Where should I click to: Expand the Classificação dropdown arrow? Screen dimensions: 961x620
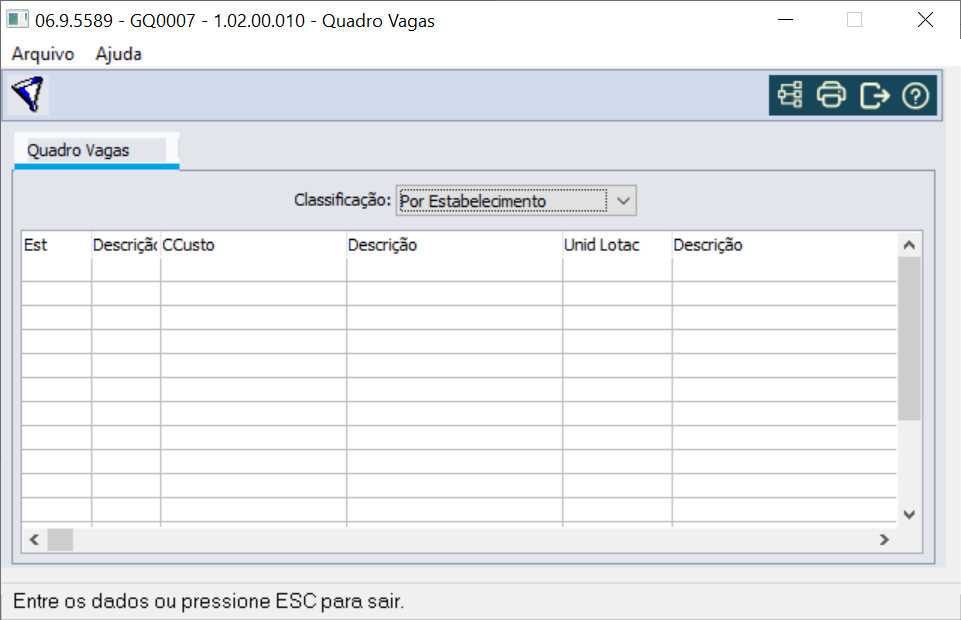(x=623, y=201)
